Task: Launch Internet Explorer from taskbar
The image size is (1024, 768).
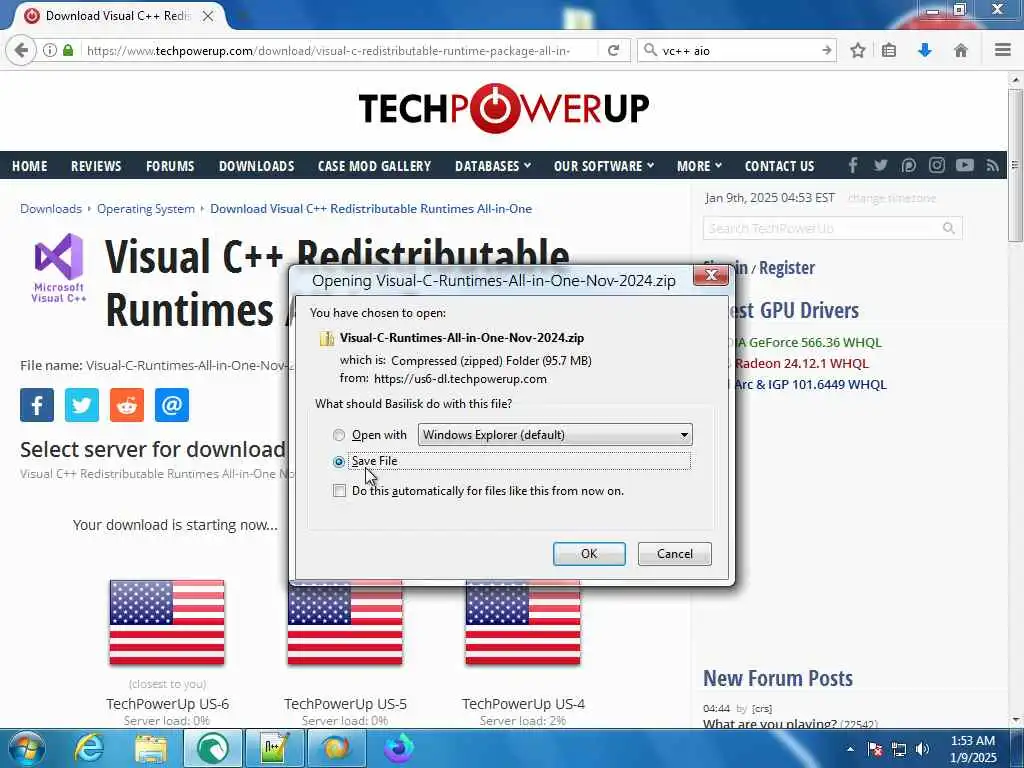Action: click(89, 748)
